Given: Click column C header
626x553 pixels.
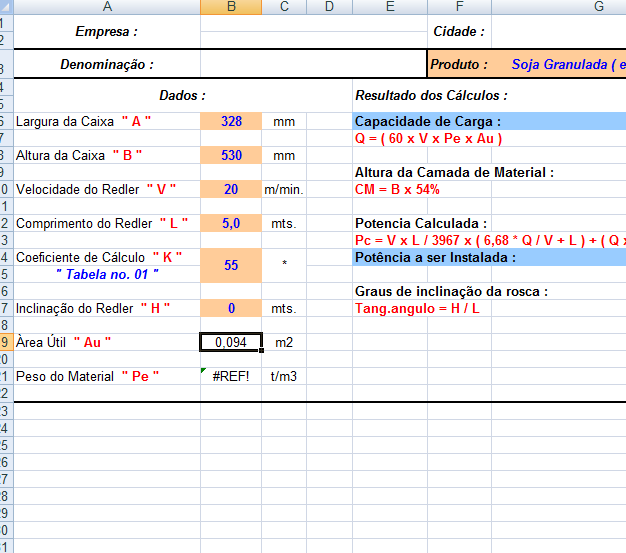Looking at the screenshot, I should click(x=284, y=7).
